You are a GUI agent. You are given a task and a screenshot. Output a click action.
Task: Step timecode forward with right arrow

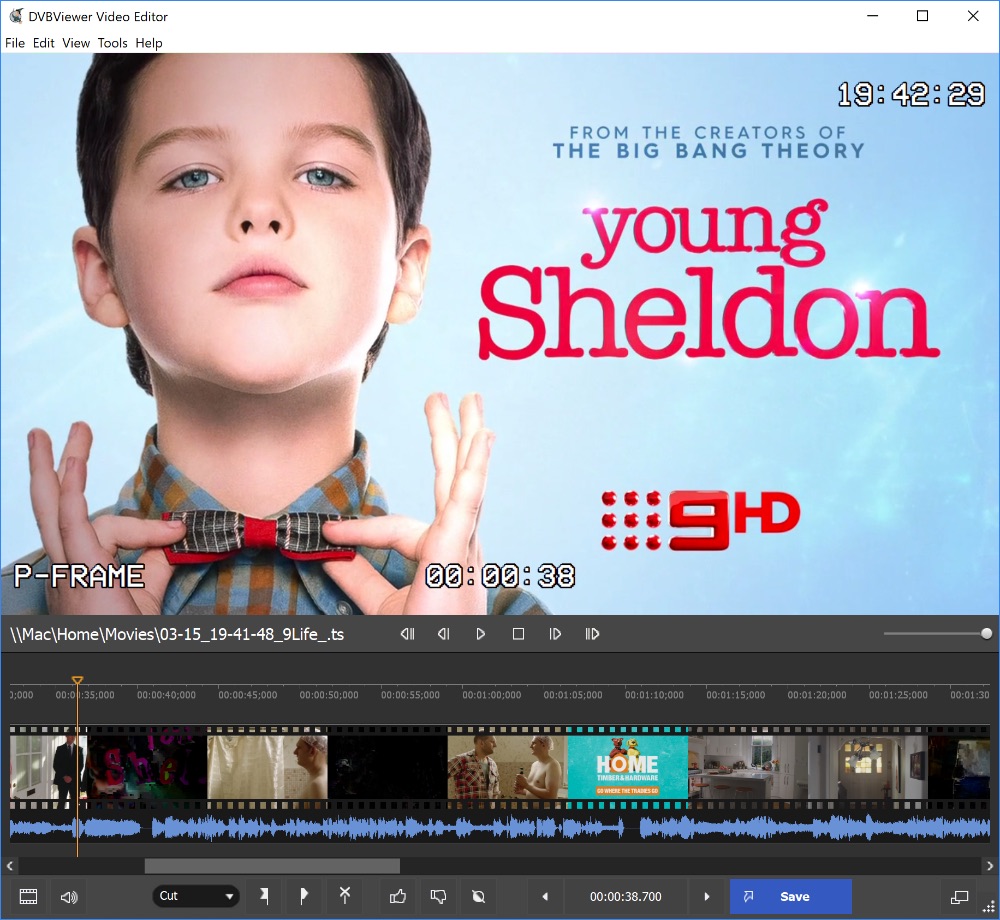tap(707, 896)
